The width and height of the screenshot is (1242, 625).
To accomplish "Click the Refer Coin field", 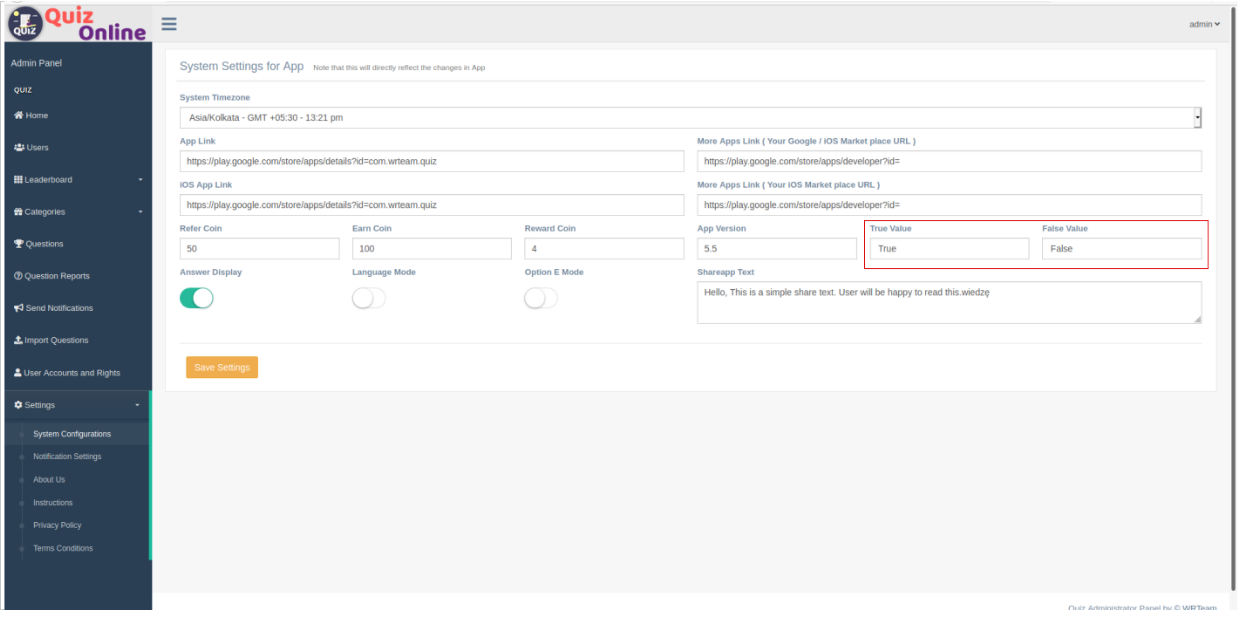I will [260, 248].
